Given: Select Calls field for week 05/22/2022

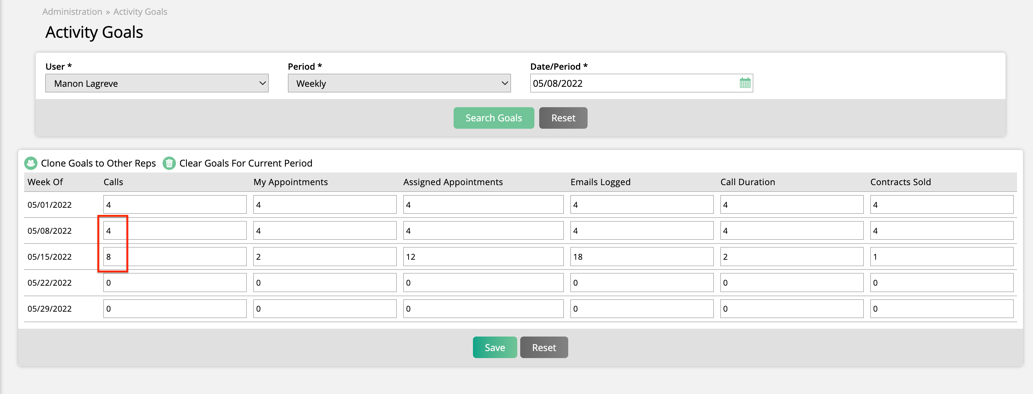Looking at the screenshot, I should click(175, 283).
